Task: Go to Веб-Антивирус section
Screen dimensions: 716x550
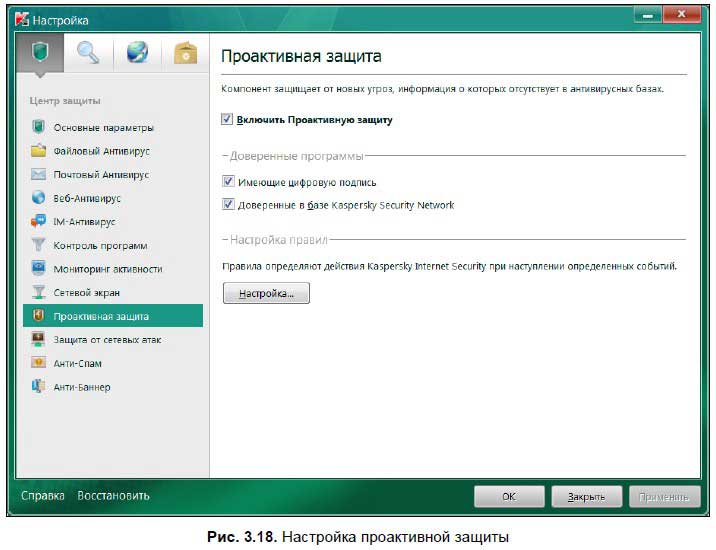Action: pos(113,198)
